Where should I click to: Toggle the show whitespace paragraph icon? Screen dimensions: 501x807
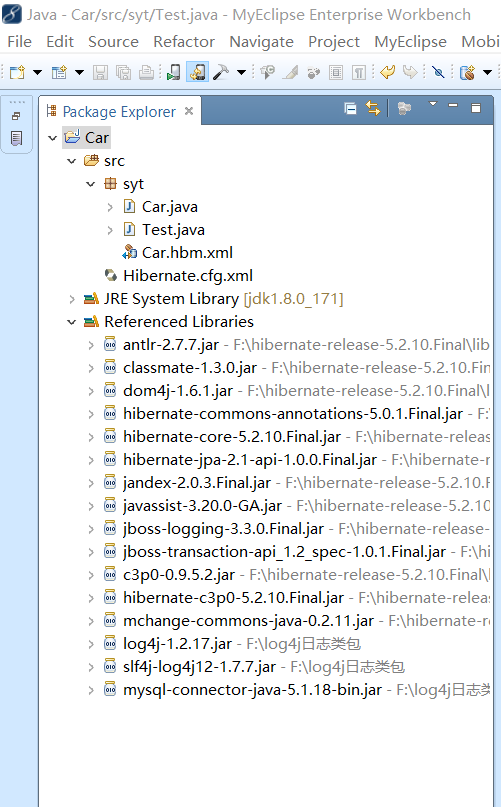click(x=358, y=72)
